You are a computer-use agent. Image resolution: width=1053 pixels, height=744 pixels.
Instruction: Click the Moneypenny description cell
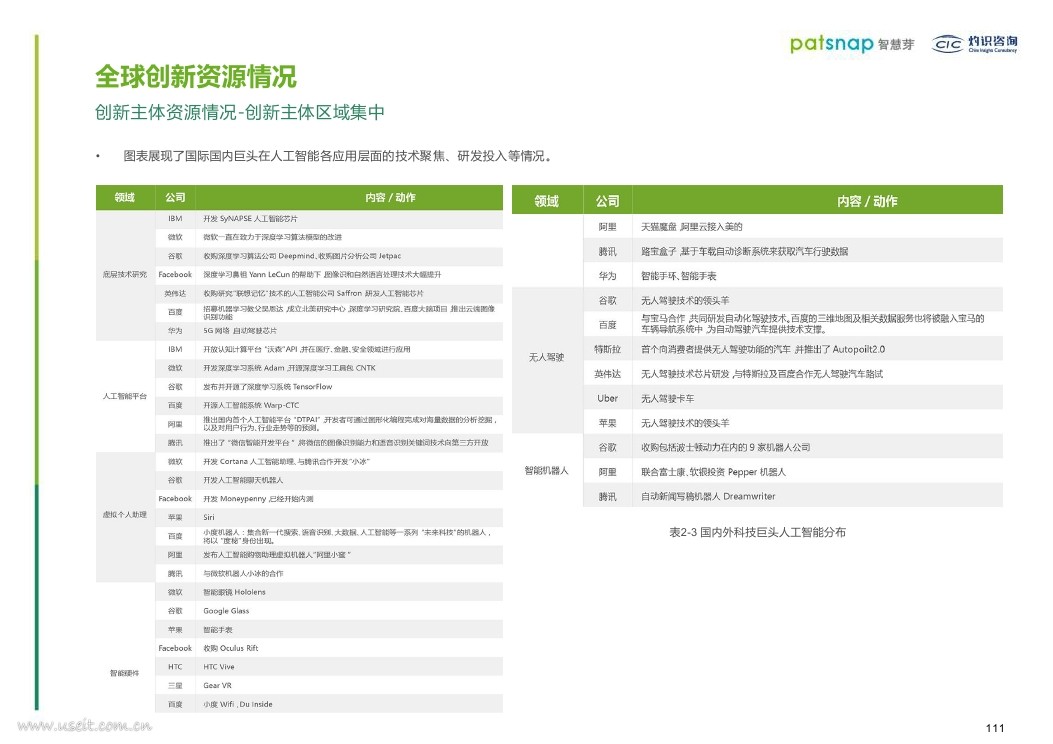pos(349,499)
